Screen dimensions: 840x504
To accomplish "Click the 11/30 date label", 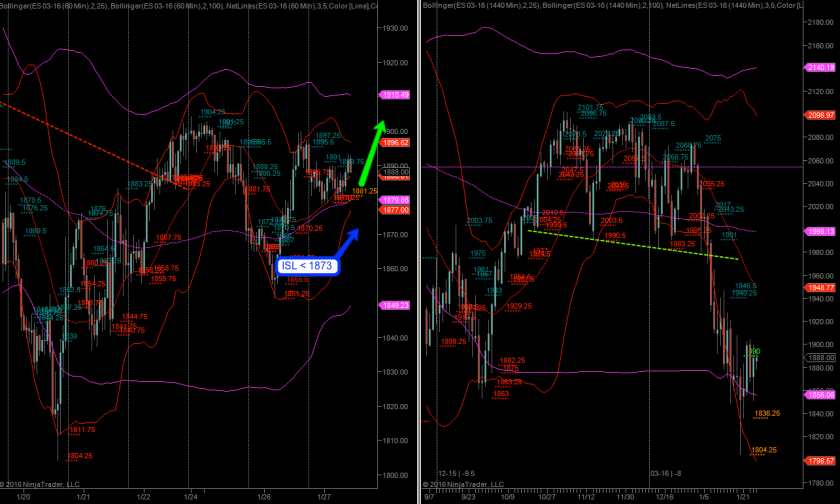I will tap(625, 497).
